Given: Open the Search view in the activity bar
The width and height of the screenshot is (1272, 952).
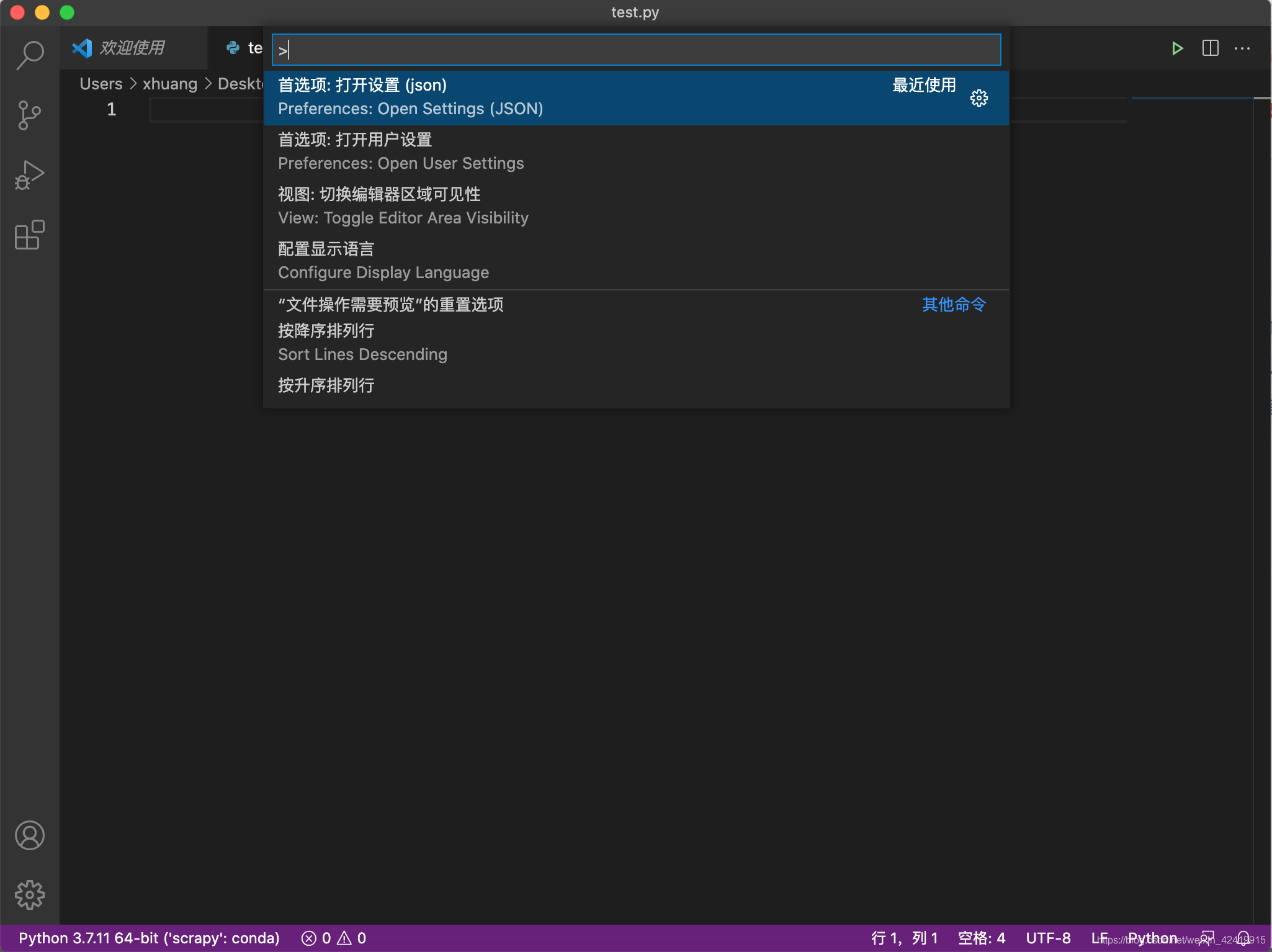Looking at the screenshot, I should coord(29,55).
